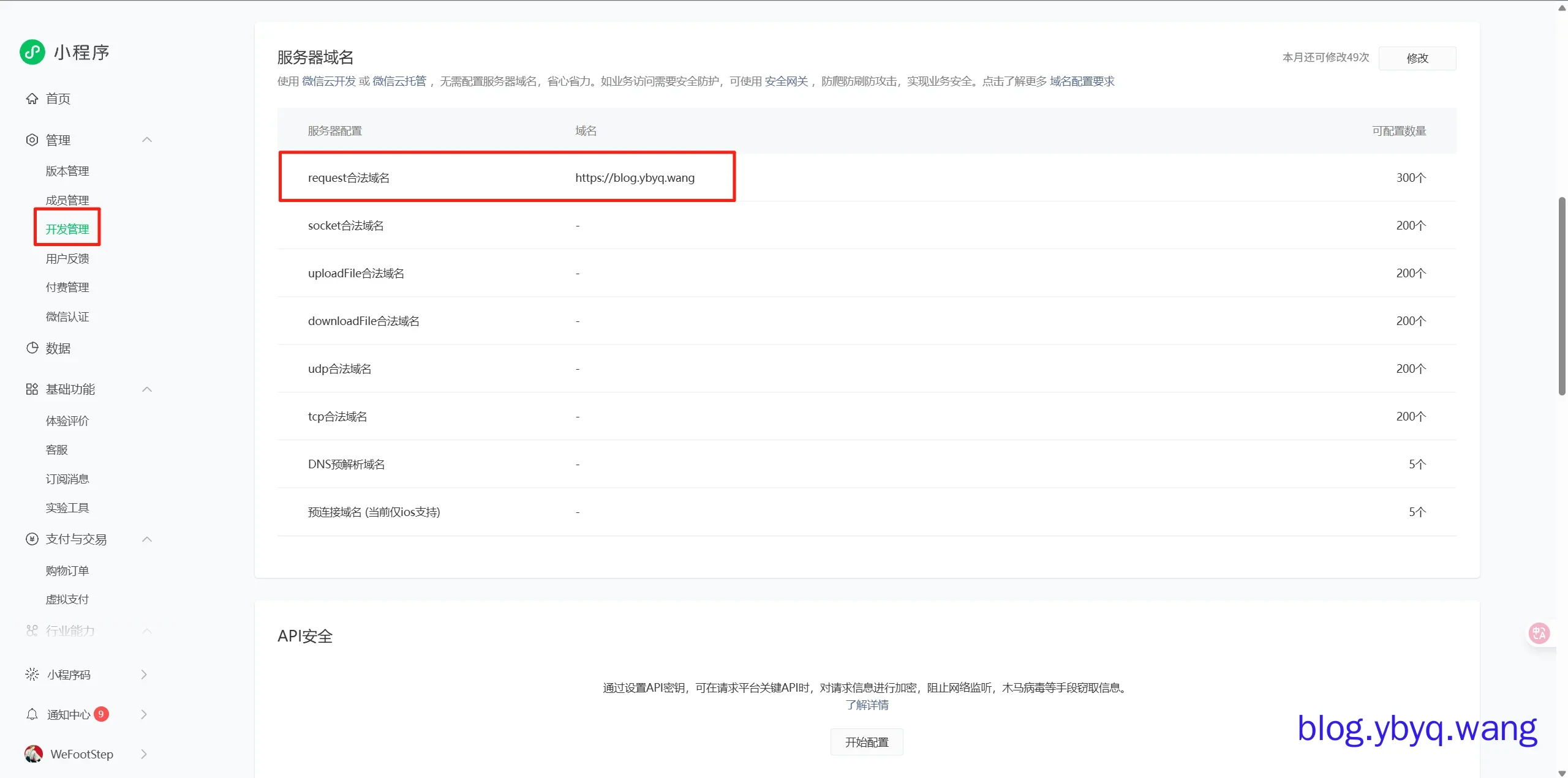
Task: Click the 开始配置 button under API安全
Action: [867, 742]
